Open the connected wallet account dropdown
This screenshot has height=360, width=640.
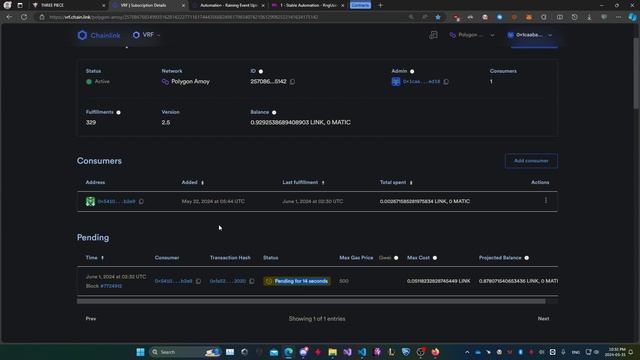pyautogui.click(x=530, y=35)
